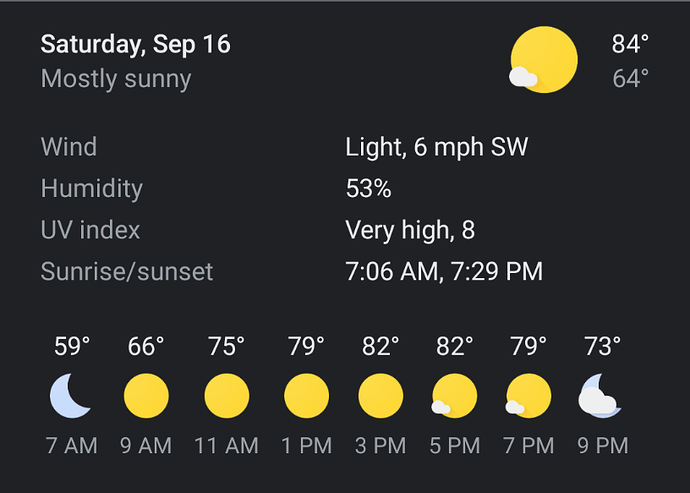Viewport: 690px width, 493px height.
Task: Click the mostly sunny icon at 7 PM
Action: tap(528, 396)
